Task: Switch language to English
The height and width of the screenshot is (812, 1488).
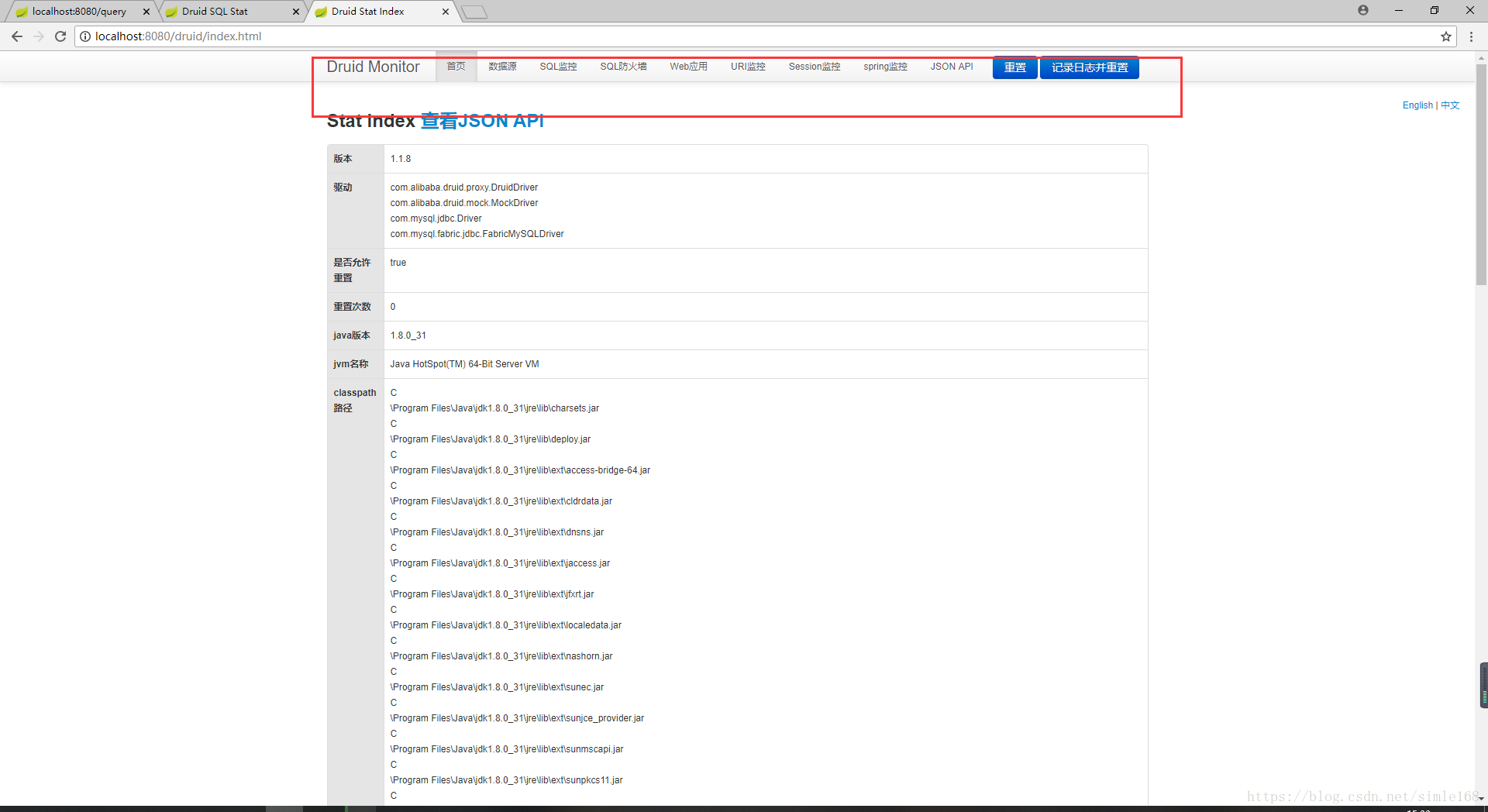Action: [x=1417, y=105]
